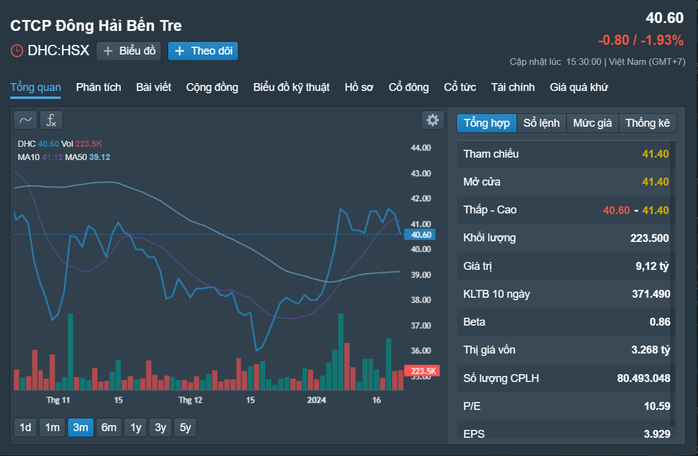Select the Thống kê panel tab

[647, 123]
